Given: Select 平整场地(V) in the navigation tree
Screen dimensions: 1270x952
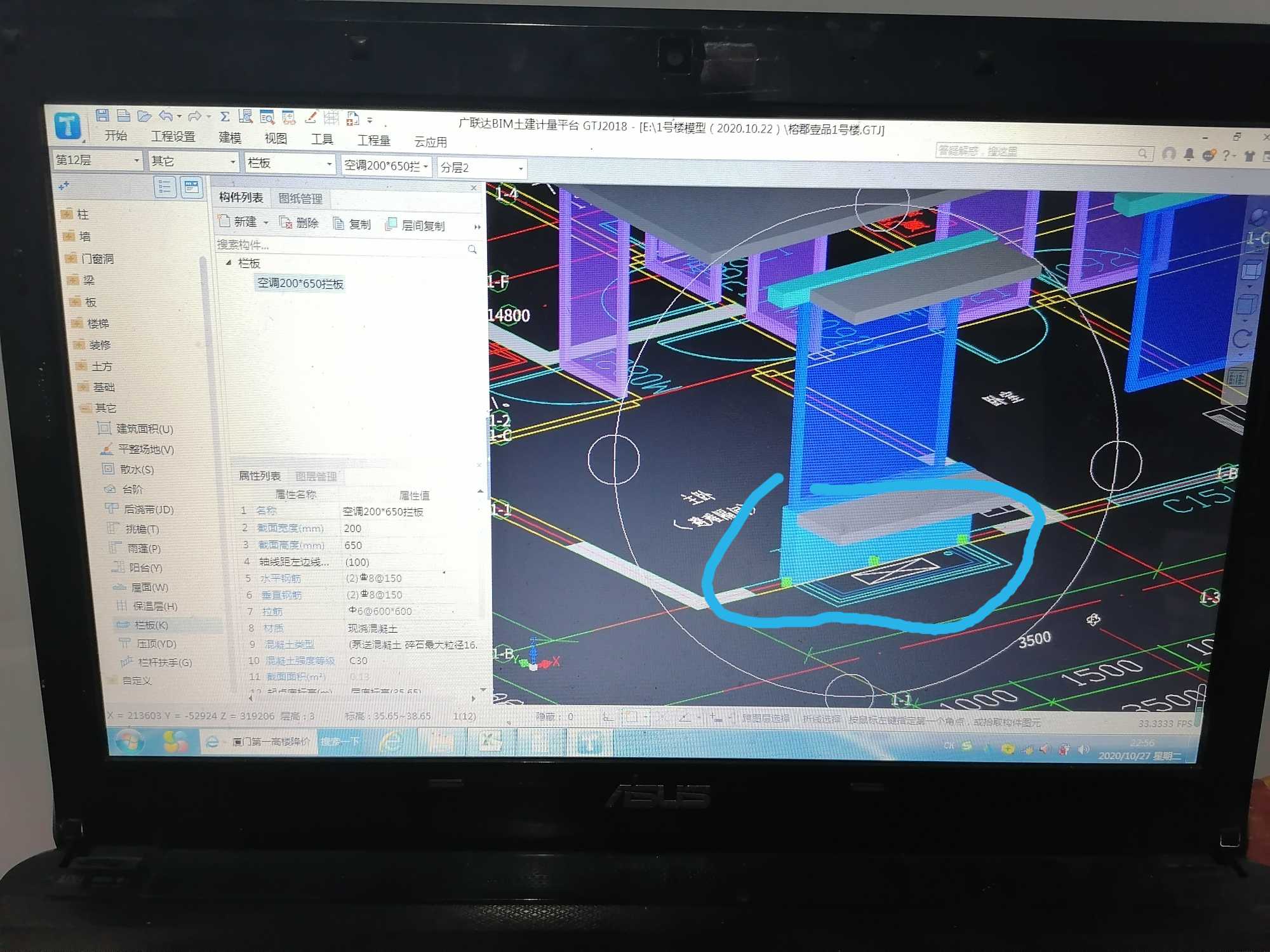Looking at the screenshot, I should 137,449.
